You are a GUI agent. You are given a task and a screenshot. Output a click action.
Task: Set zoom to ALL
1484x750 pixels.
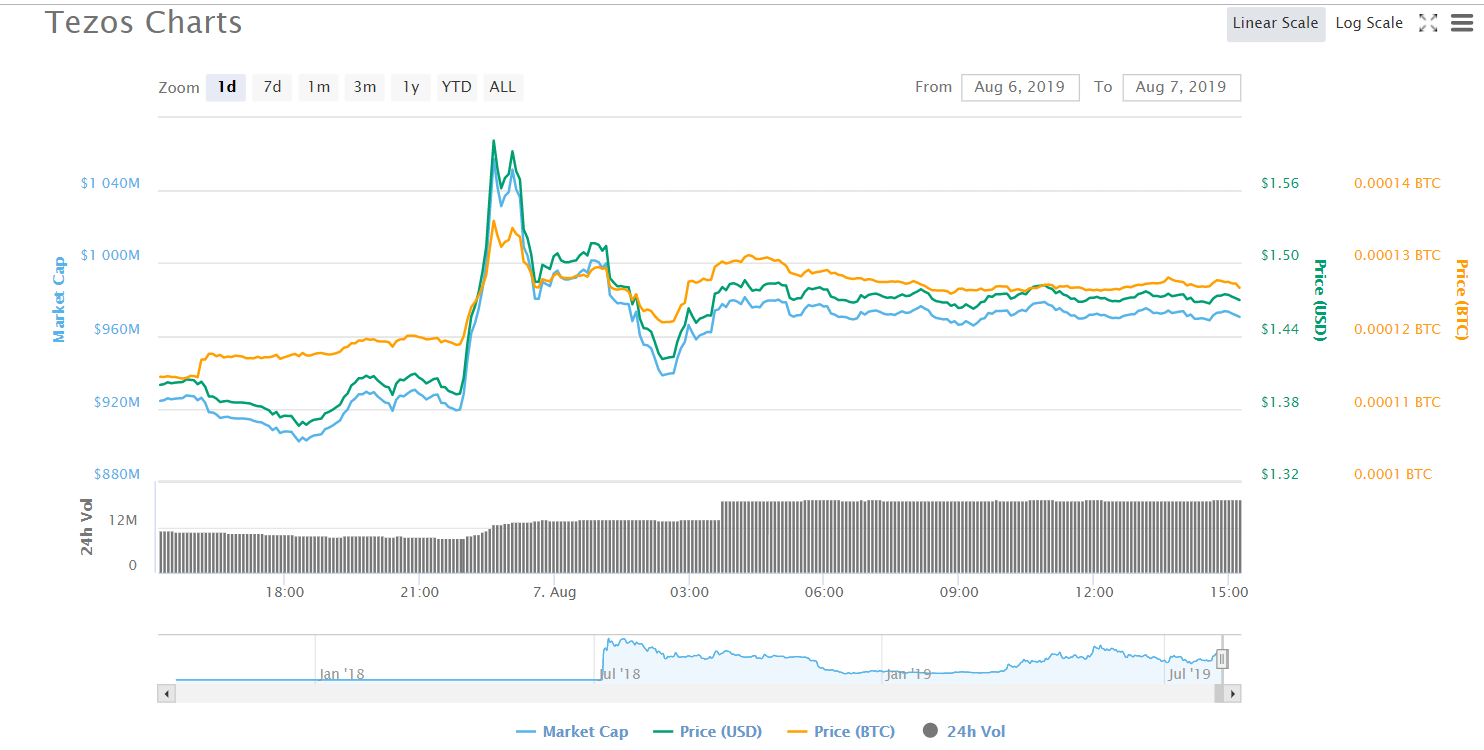point(503,87)
